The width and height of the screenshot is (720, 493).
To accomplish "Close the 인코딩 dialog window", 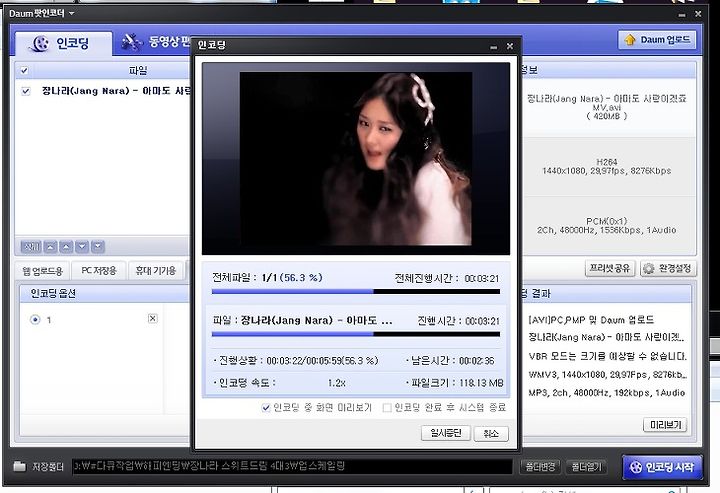I will (x=510, y=46).
